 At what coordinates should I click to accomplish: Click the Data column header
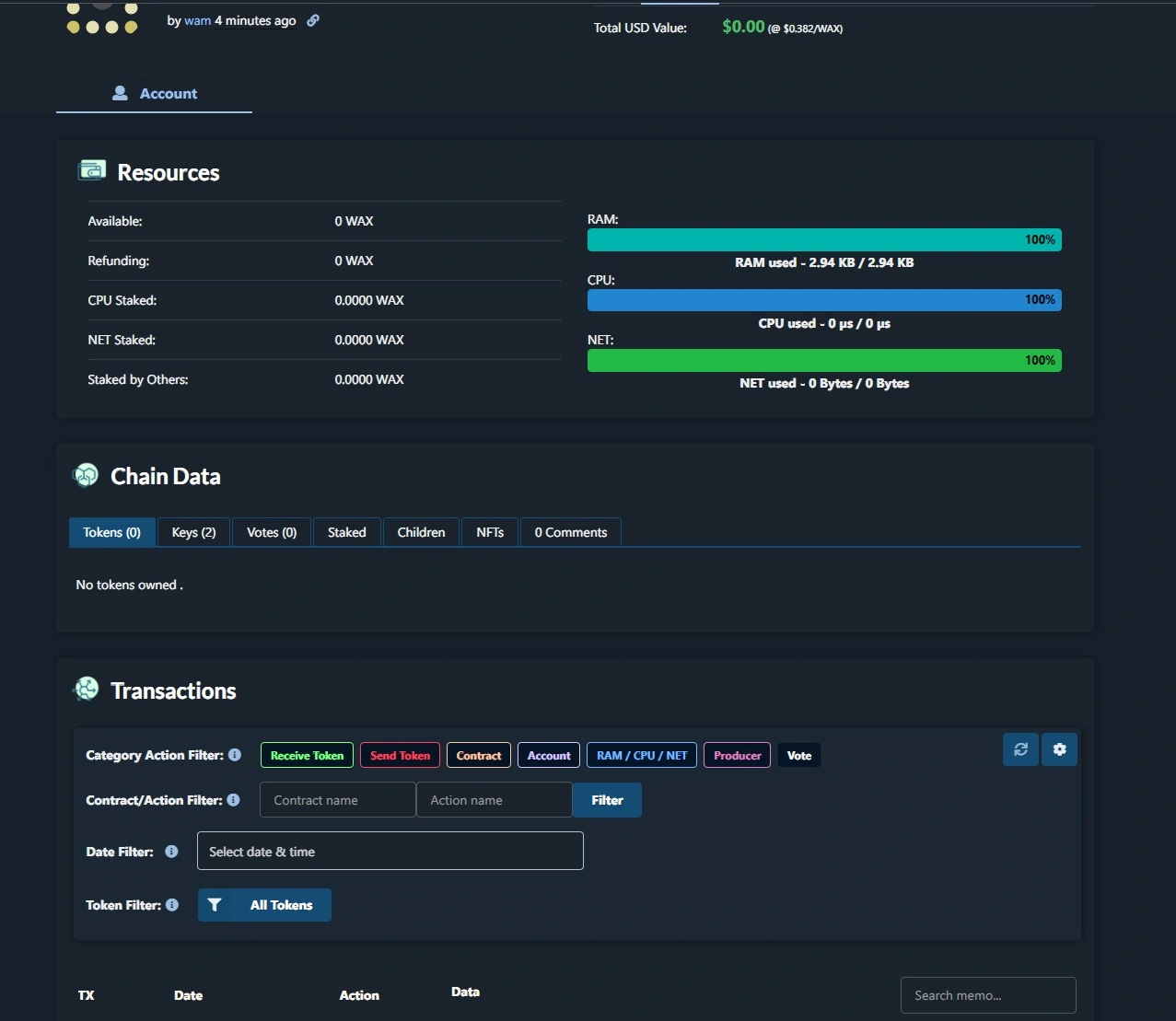point(465,992)
